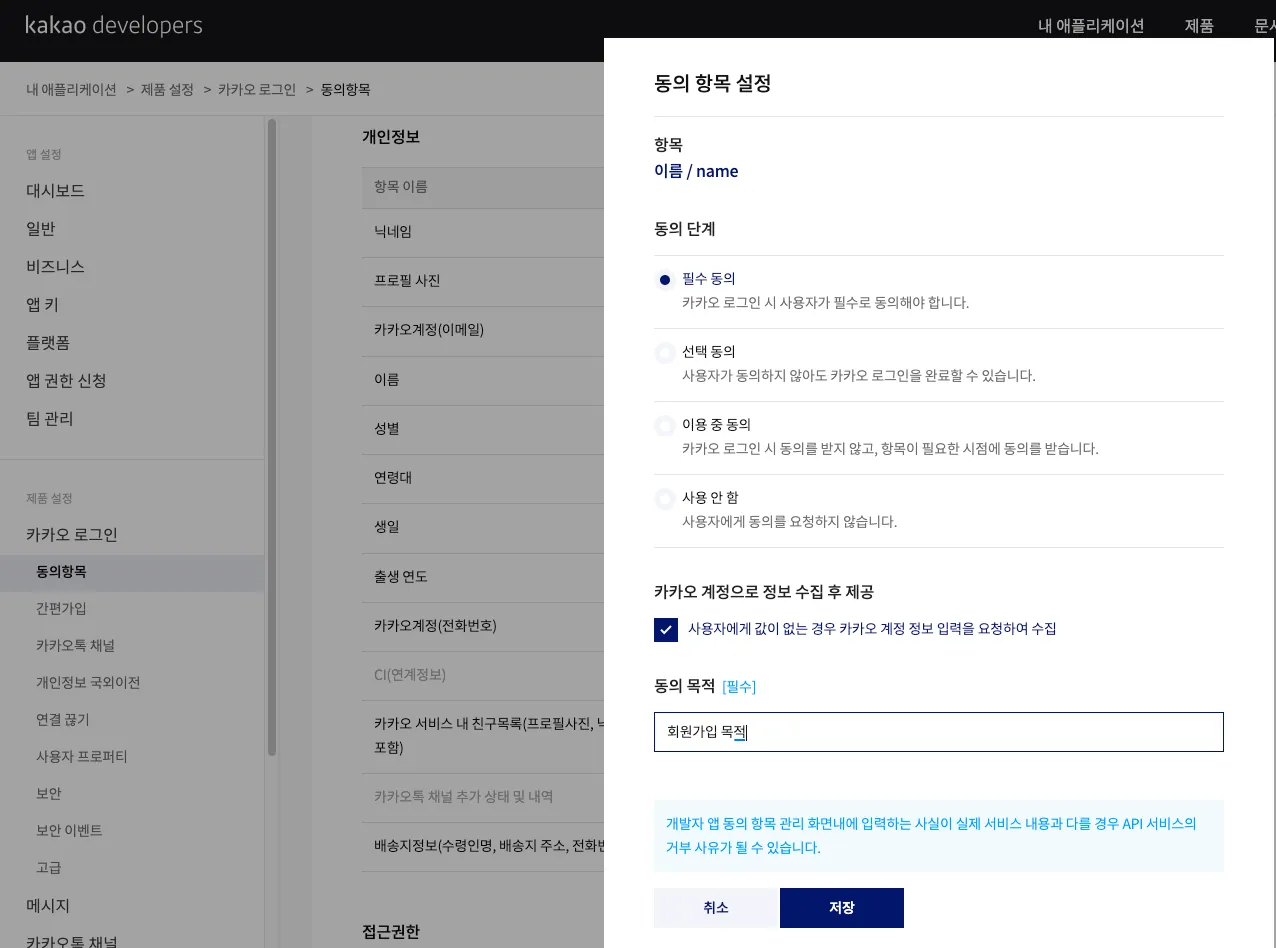Click the 저장 button

[x=842, y=908]
